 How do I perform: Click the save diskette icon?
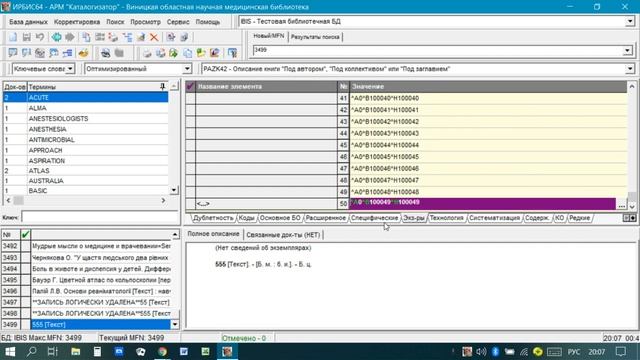(27, 38)
